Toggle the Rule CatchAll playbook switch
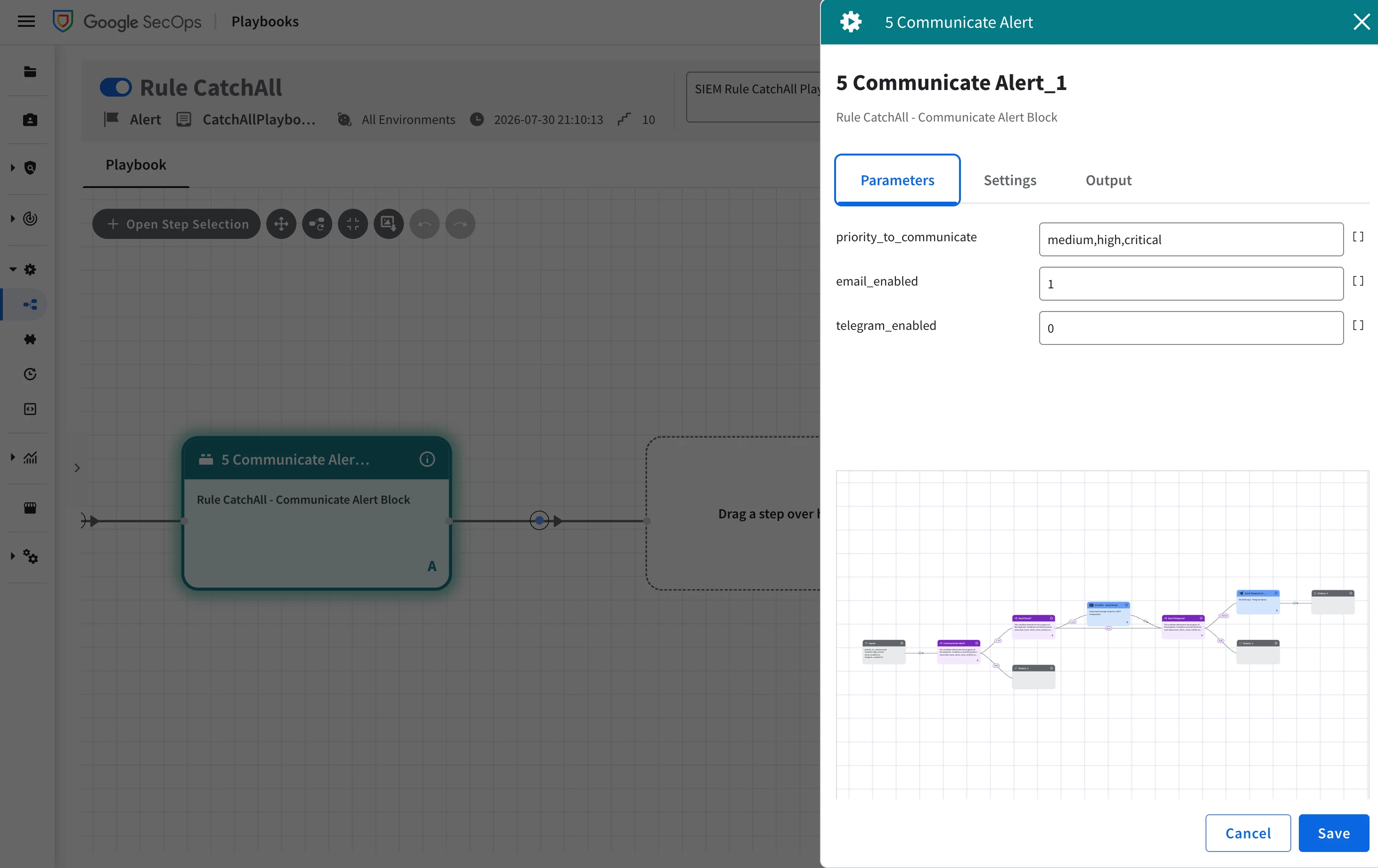The height and width of the screenshot is (868, 1378). [x=116, y=88]
